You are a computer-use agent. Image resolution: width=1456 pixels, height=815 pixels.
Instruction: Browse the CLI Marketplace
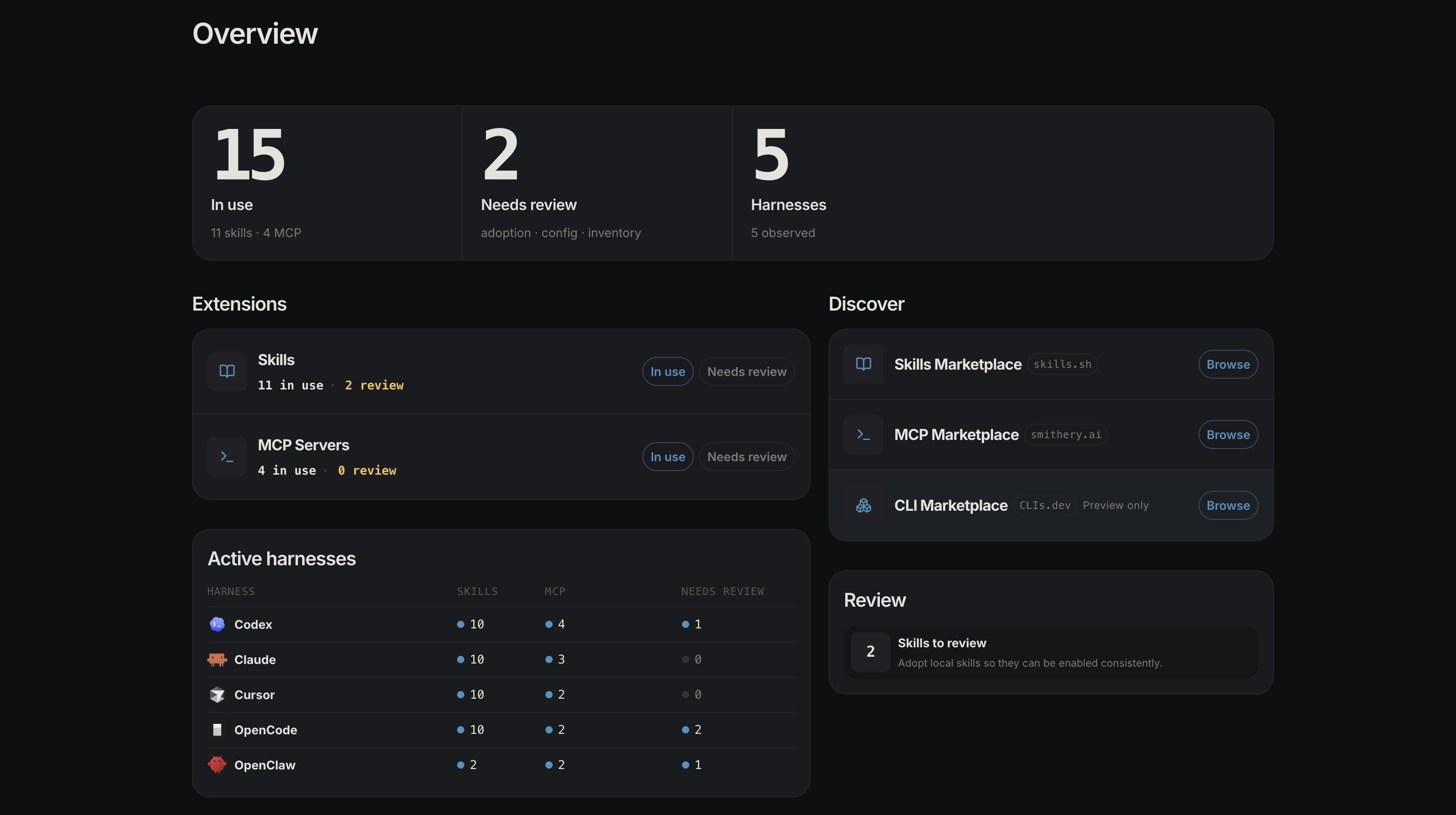[x=1227, y=505]
